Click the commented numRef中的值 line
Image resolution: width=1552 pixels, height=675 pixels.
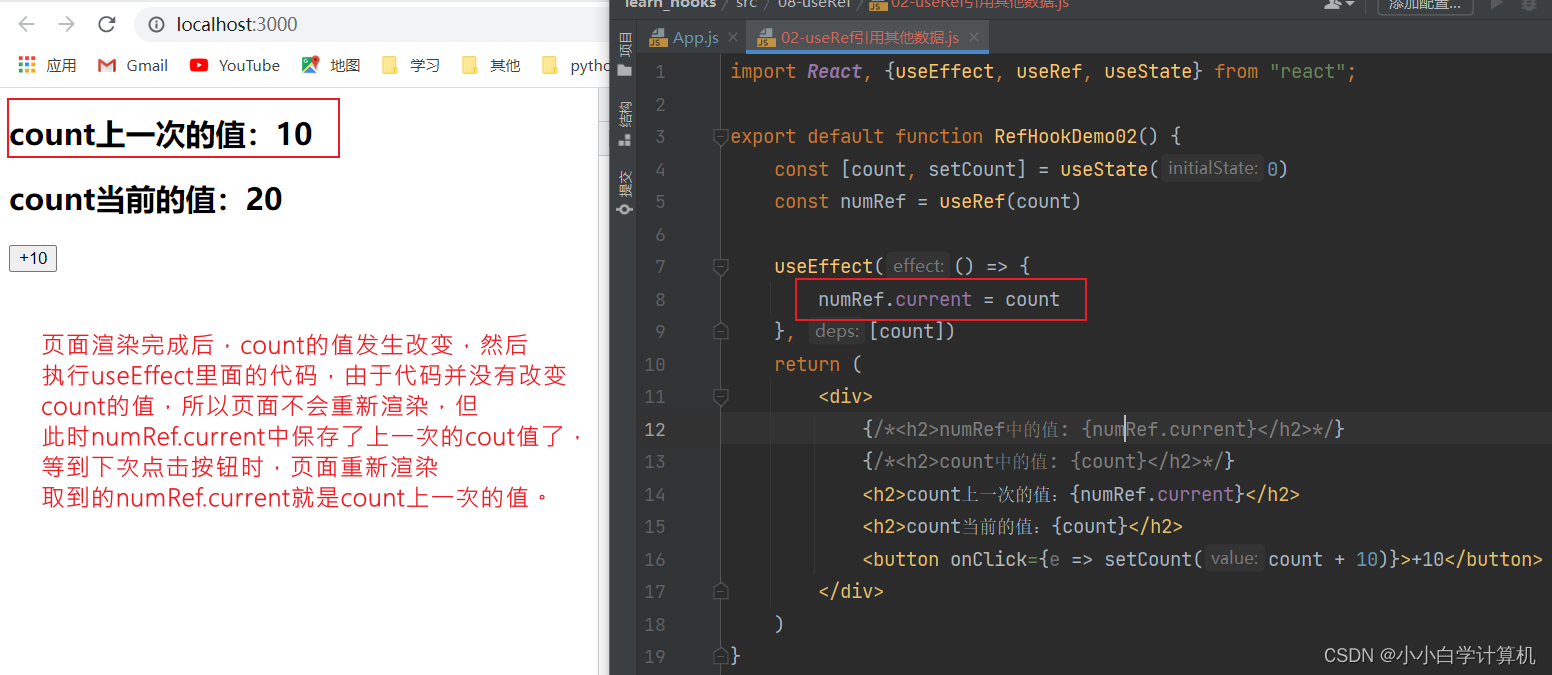point(1103,429)
